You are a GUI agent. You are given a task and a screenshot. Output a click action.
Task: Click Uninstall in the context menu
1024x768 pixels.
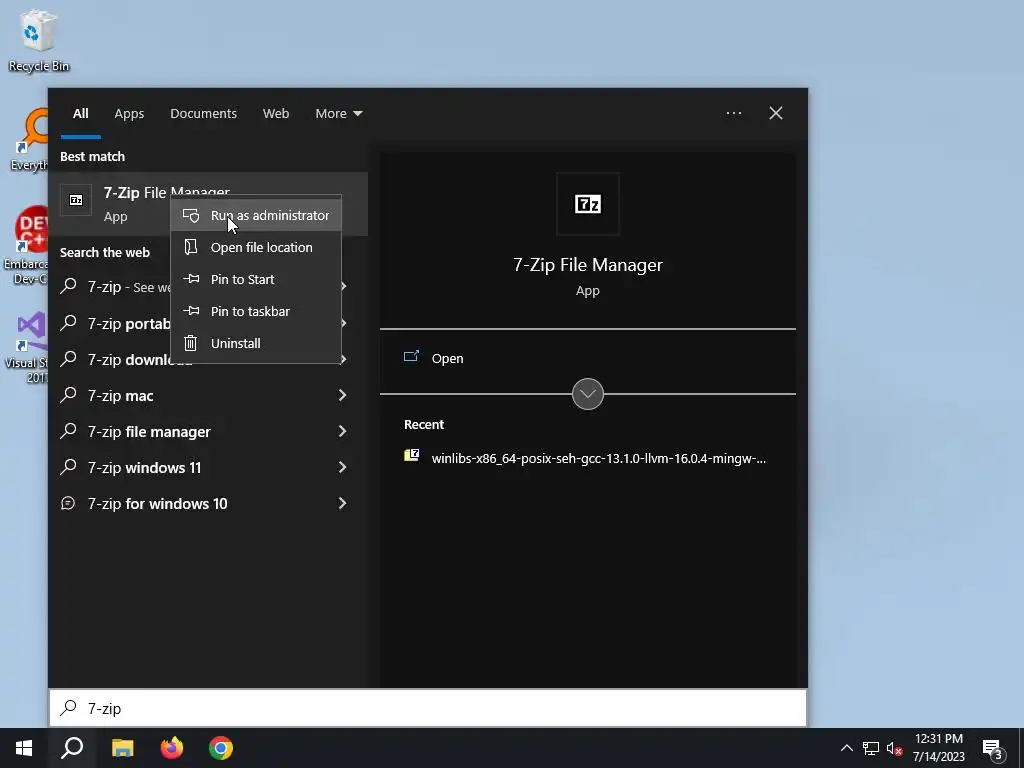click(255, 344)
